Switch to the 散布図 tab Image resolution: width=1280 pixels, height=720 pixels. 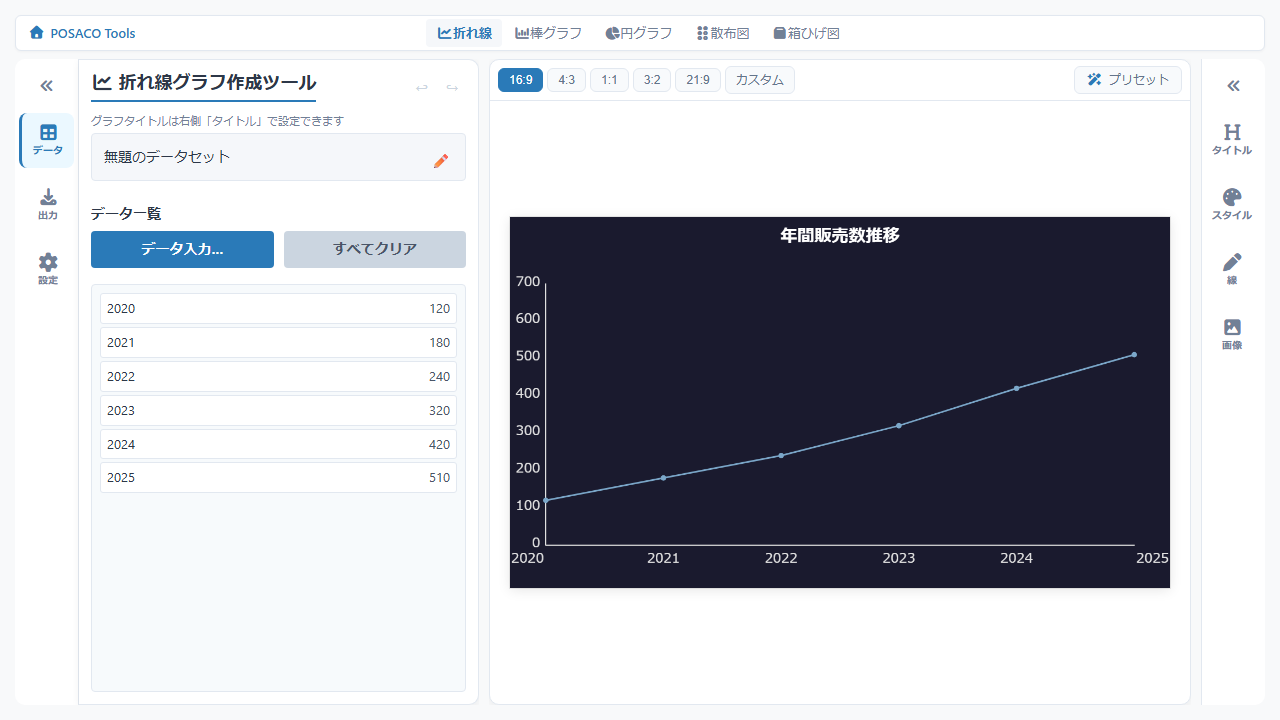pos(723,33)
